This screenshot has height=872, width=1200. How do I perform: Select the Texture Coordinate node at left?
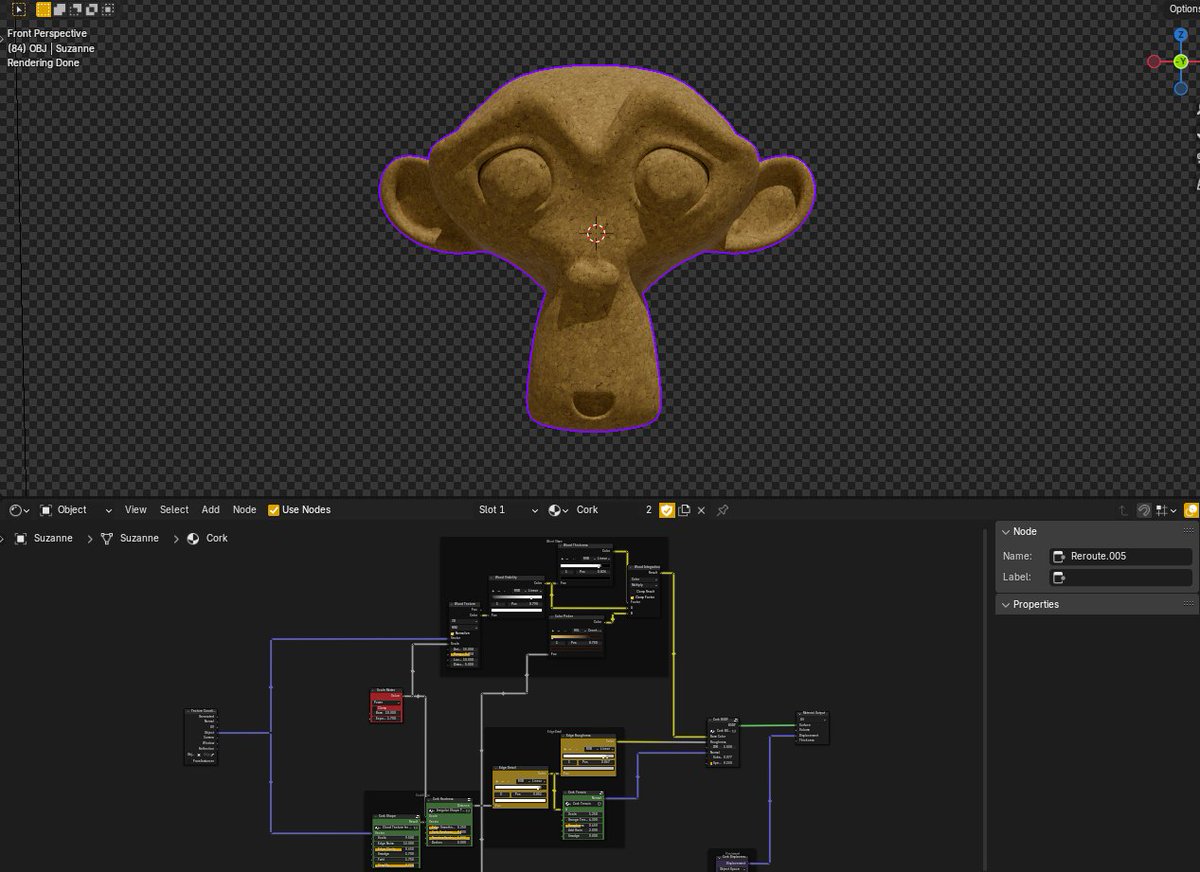201,736
